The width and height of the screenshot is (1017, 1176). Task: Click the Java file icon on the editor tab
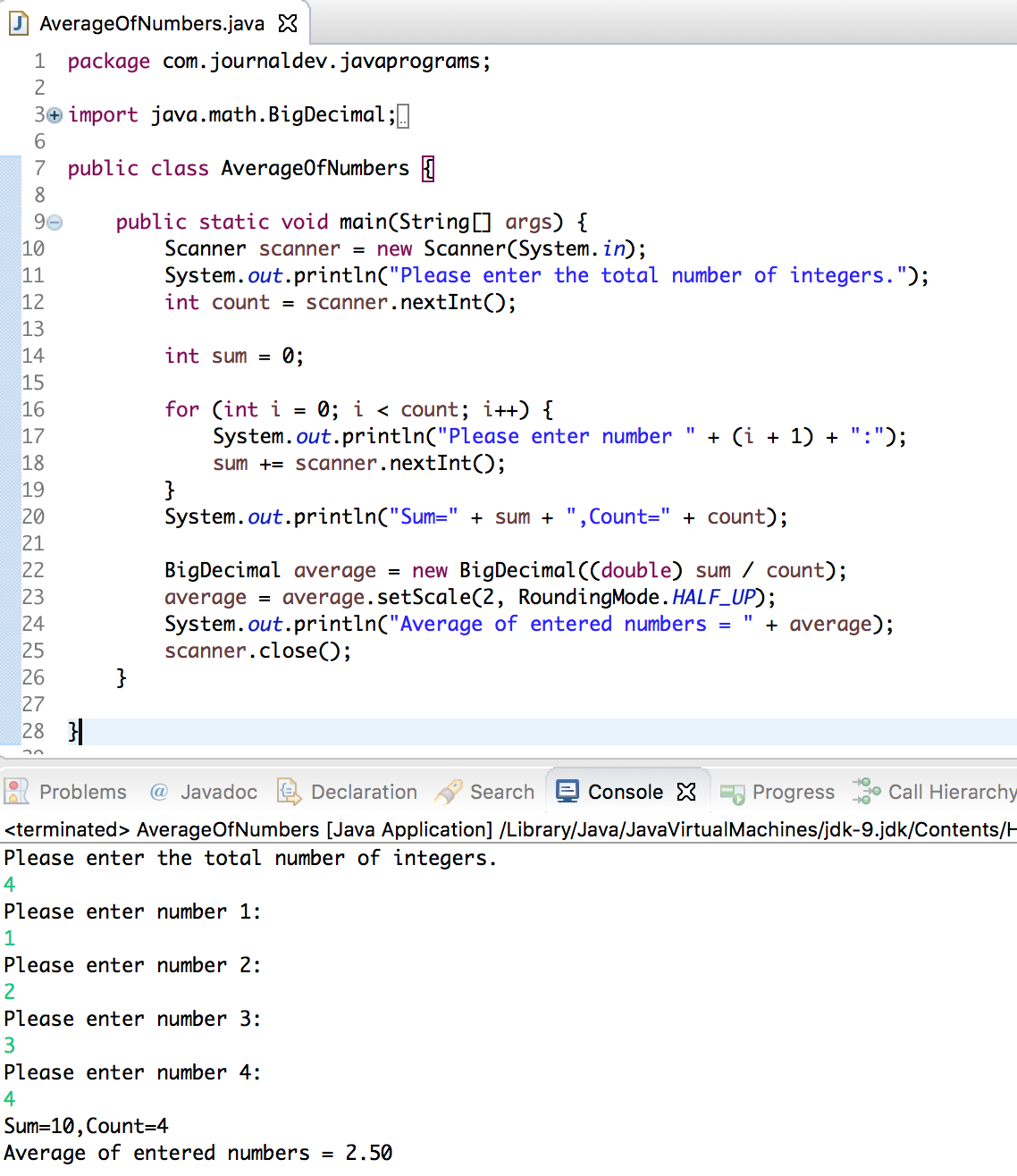pos(19,23)
